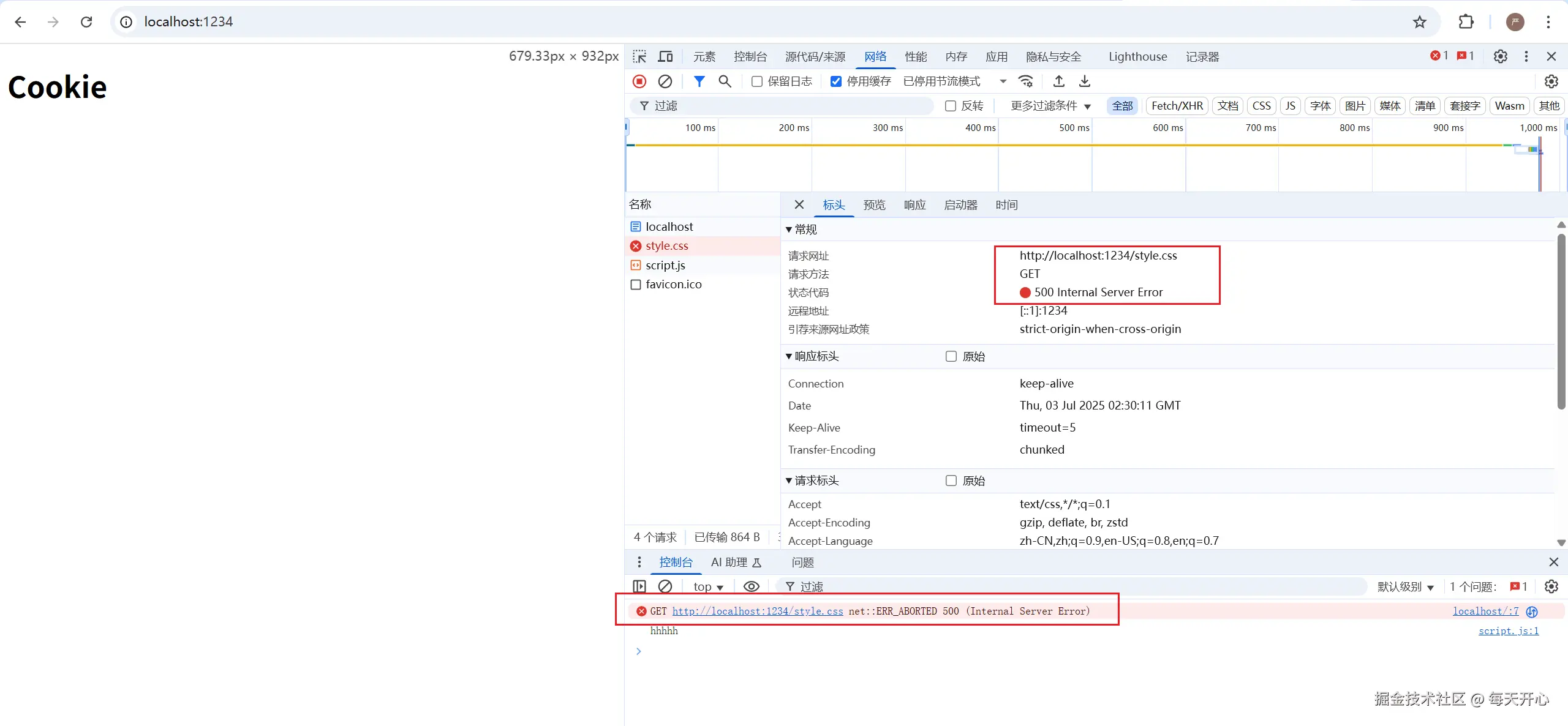Viewport: 1568px width, 726px height.
Task: Open network search magnifier
Action: (x=725, y=81)
